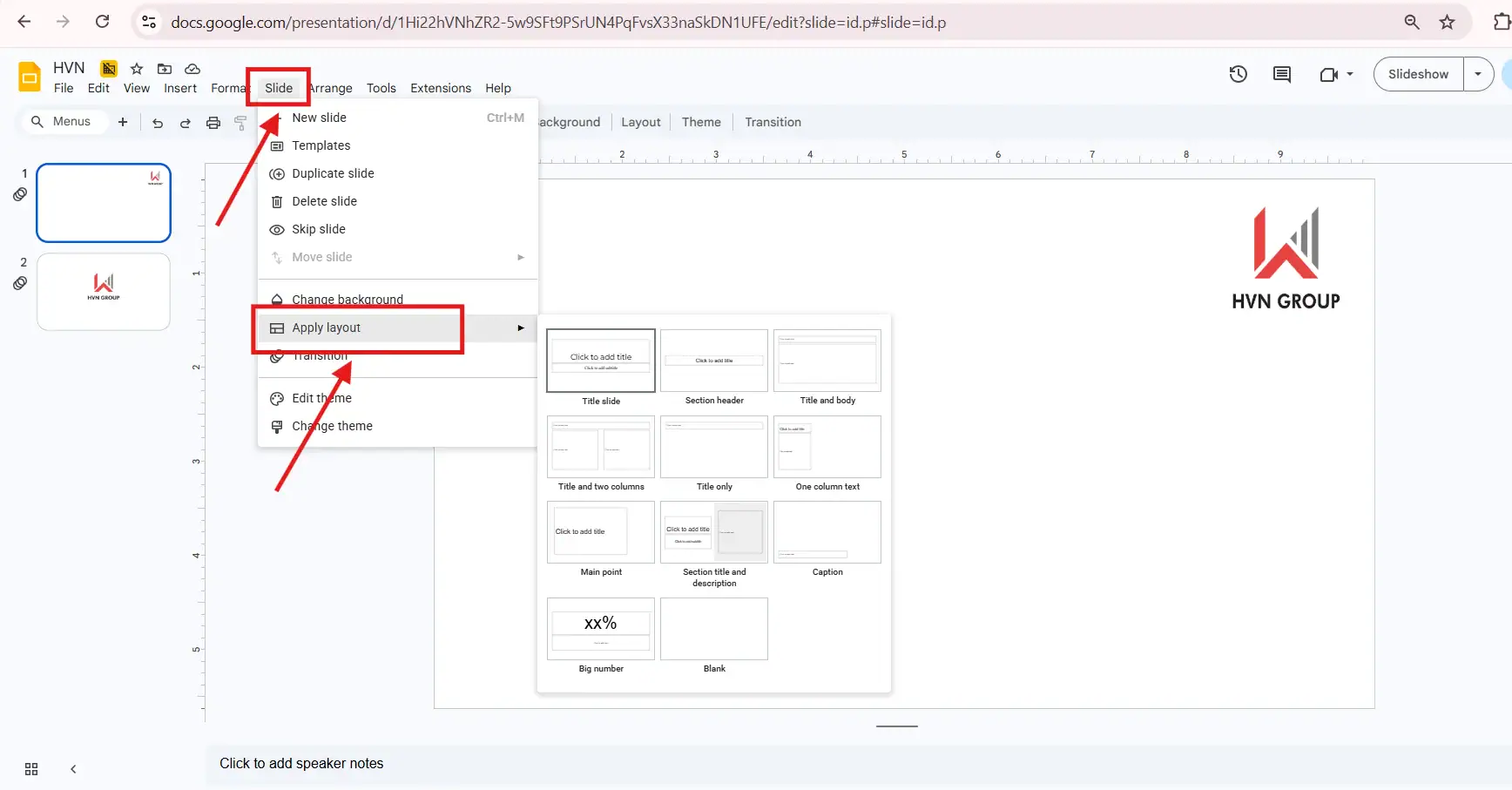Start the Slideshow
The image size is (1512, 790).
pos(1417,74)
